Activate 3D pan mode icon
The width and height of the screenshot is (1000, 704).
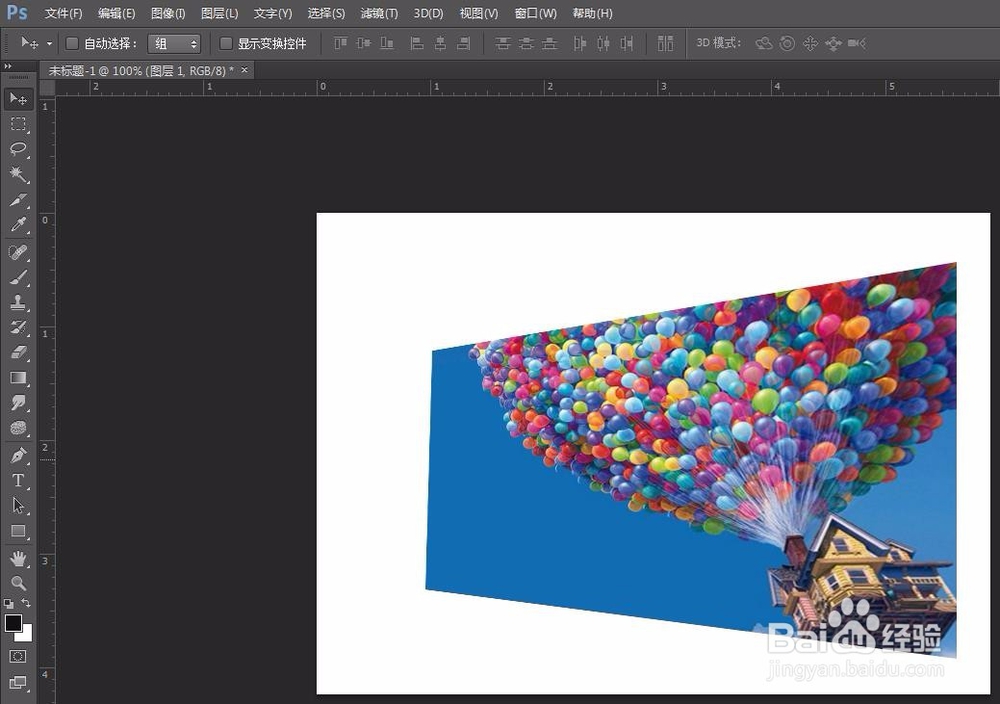(810, 43)
